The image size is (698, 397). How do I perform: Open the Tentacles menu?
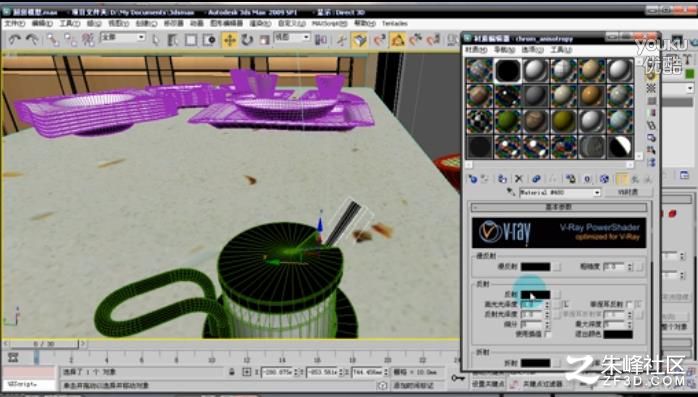click(395, 23)
